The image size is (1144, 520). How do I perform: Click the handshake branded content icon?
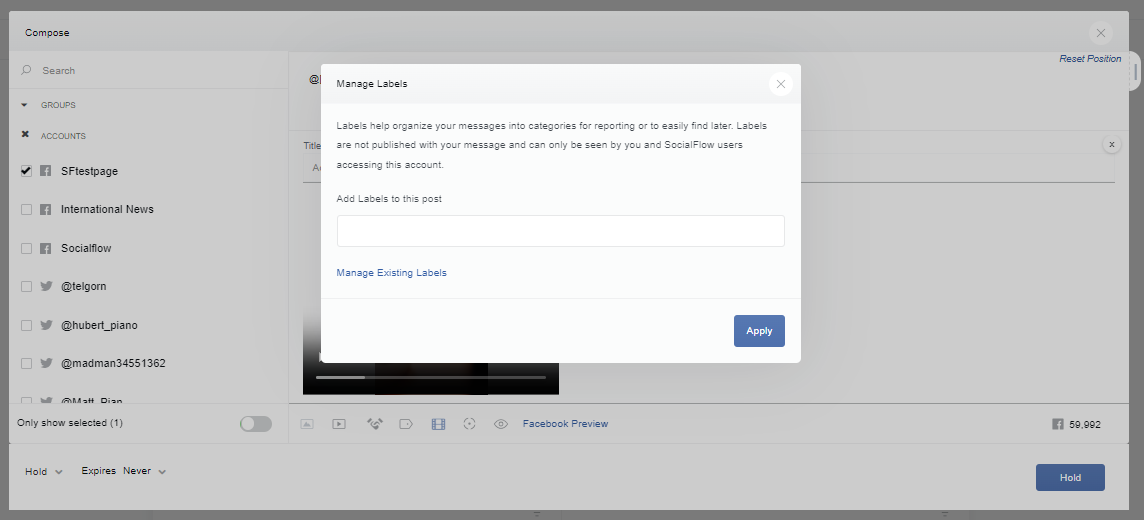(x=374, y=424)
